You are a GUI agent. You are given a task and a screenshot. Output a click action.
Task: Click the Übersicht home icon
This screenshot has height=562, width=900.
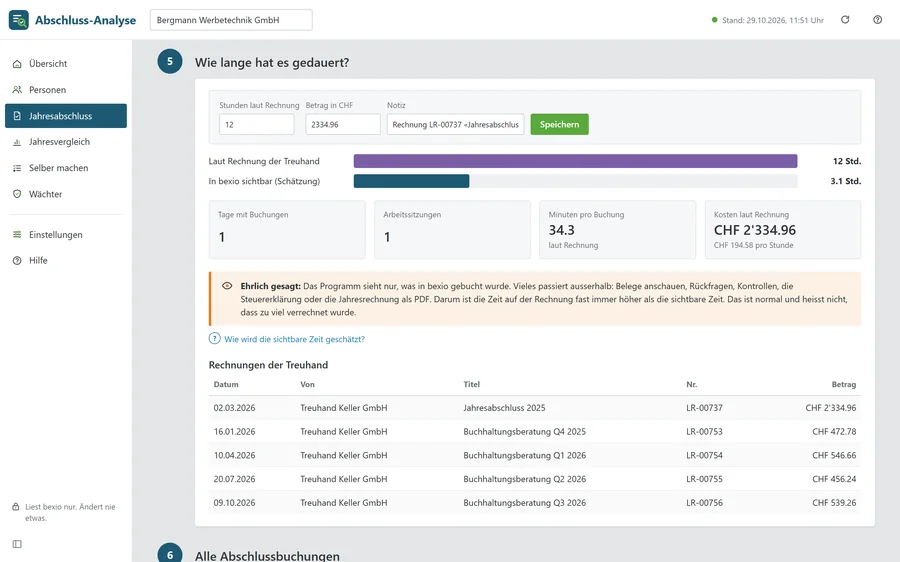point(17,64)
